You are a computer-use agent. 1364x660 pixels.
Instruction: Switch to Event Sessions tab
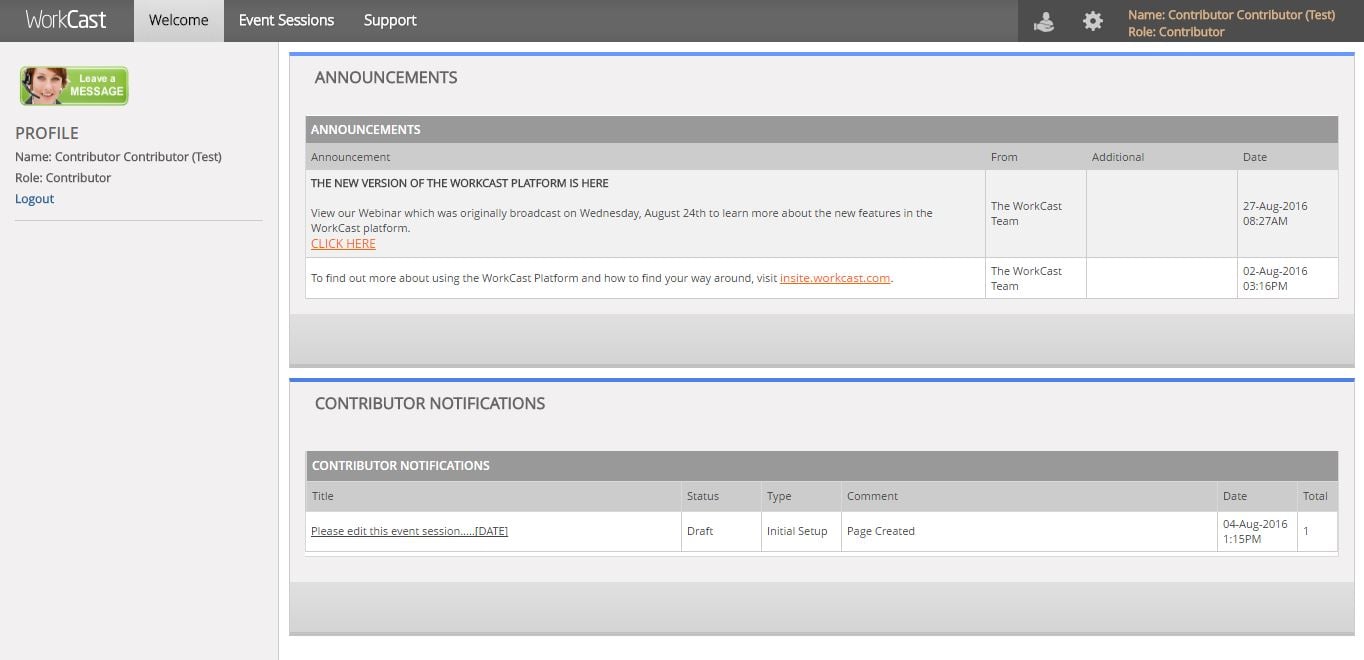tap(286, 20)
